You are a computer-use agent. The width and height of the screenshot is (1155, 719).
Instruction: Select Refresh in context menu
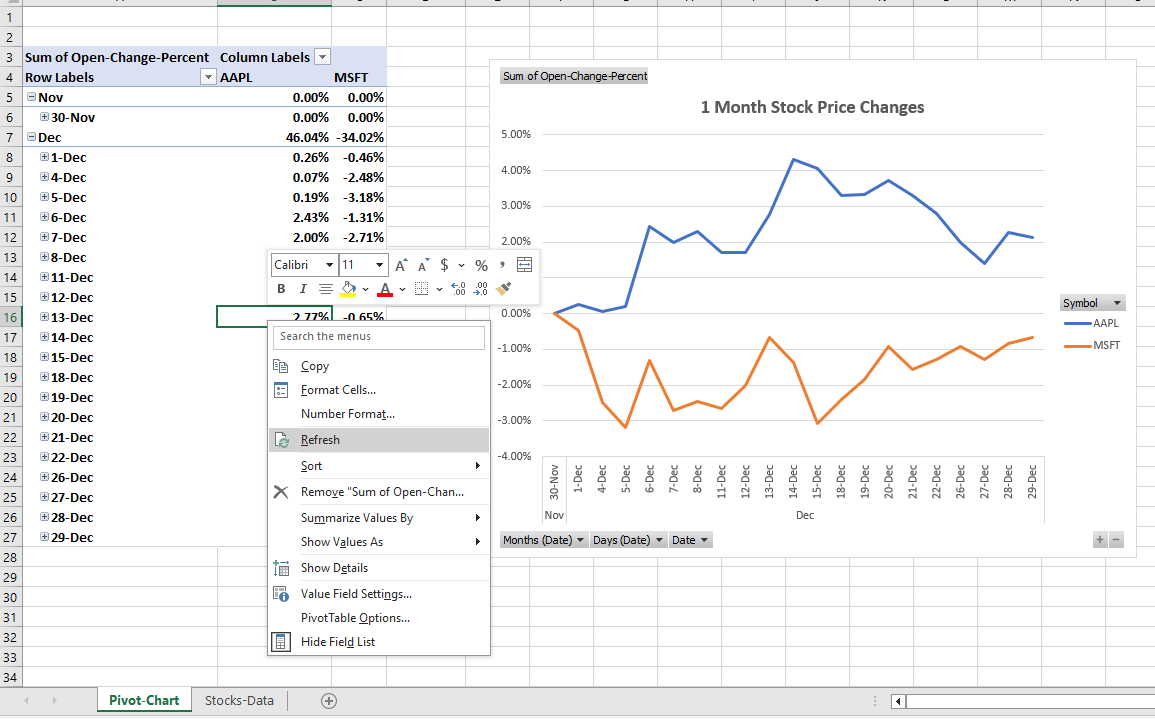click(379, 440)
